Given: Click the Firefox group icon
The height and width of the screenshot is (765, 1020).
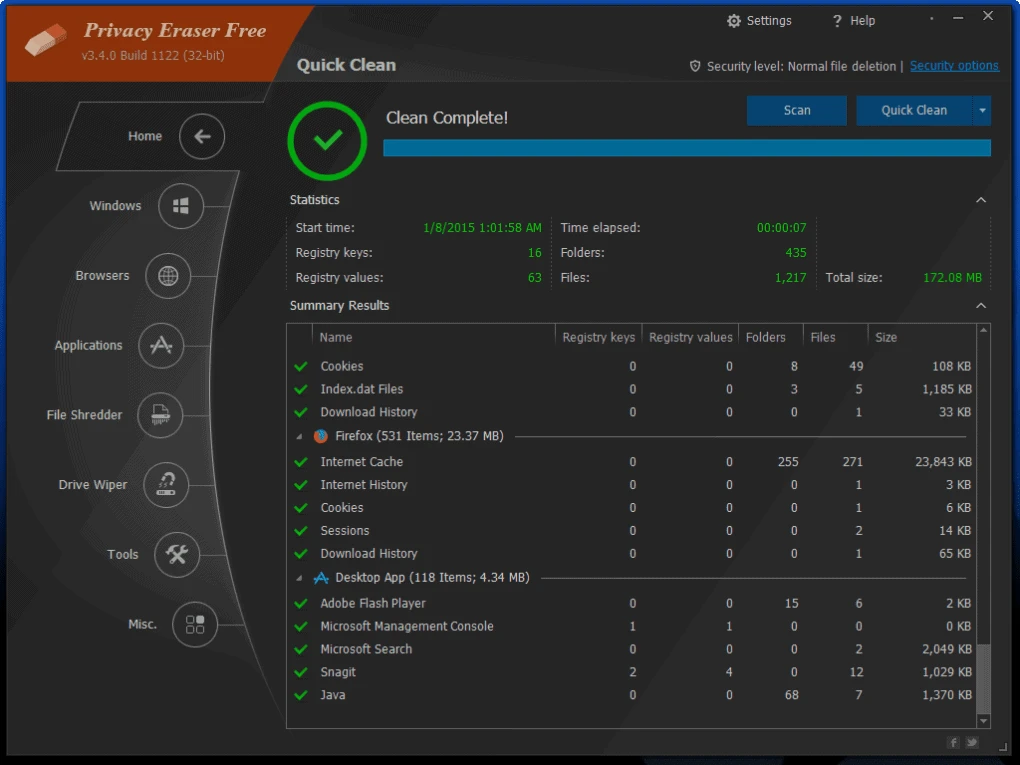Looking at the screenshot, I should [x=321, y=436].
